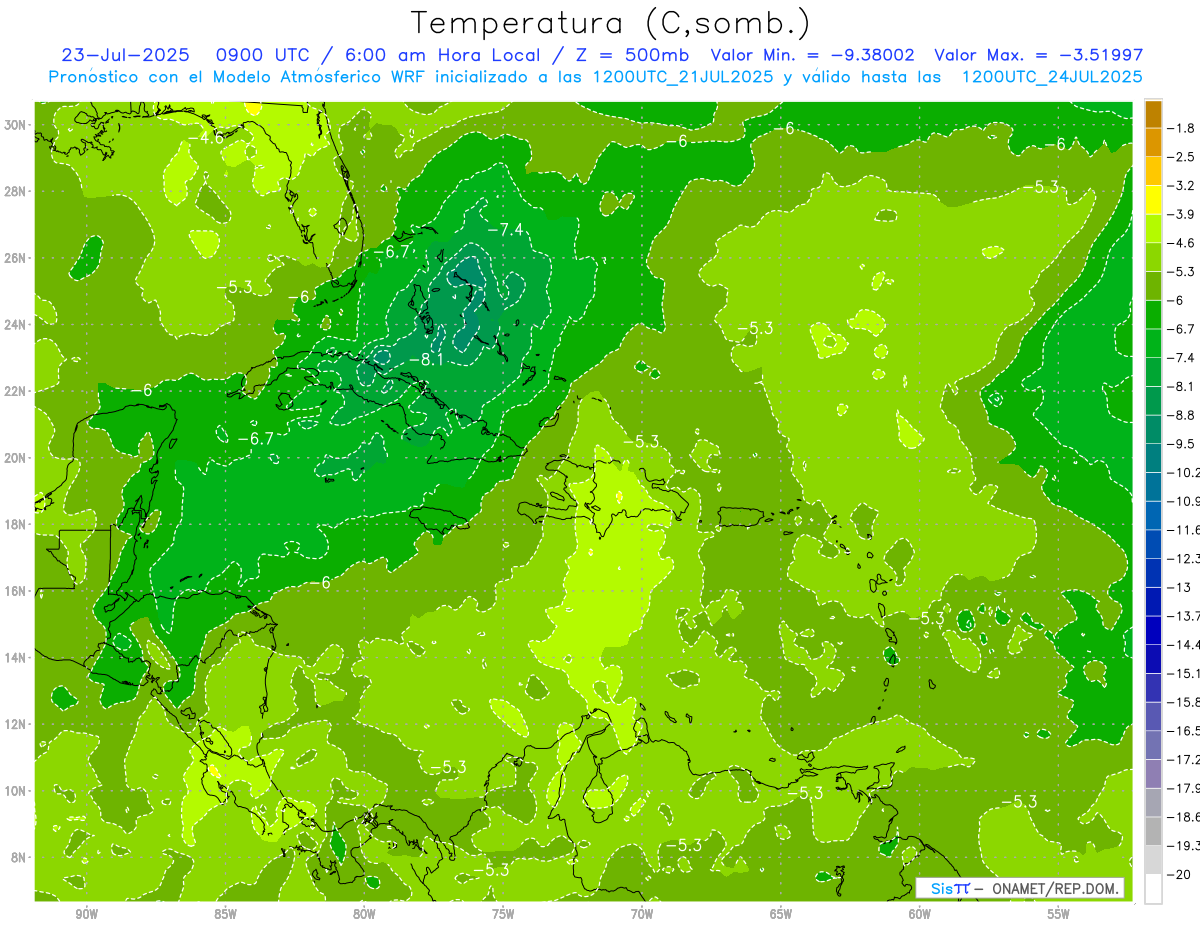Click the title "Temperatura (C,somb.)"
This screenshot has width=1200, height=927.
tap(609, 23)
